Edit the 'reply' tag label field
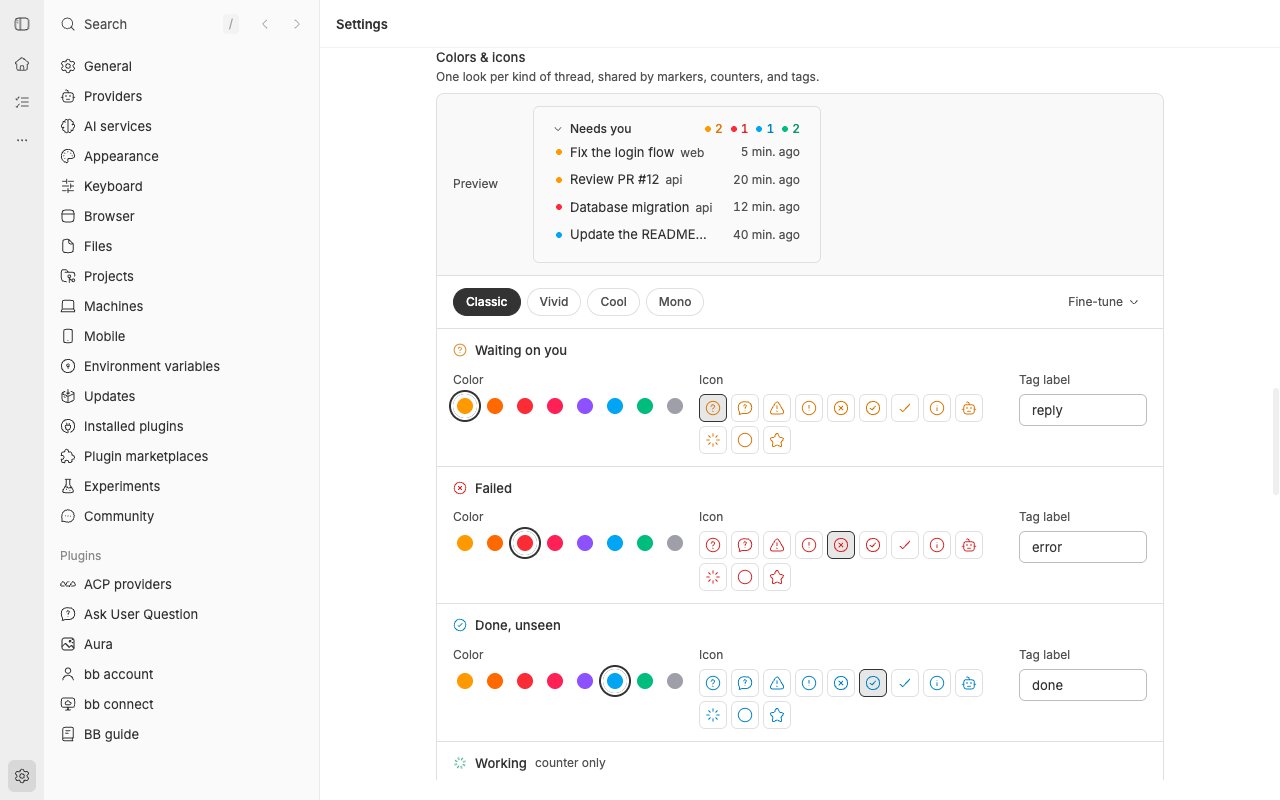Image resolution: width=1280 pixels, height=800 pixels. pyautogui.click(x=1083, y=410)
